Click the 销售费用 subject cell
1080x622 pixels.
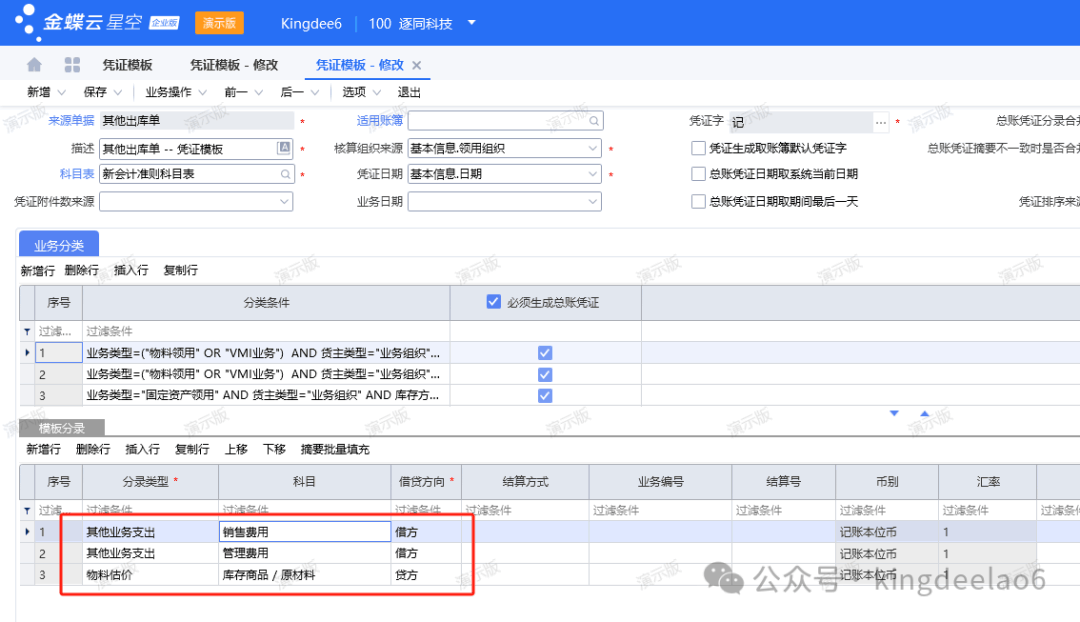click(303, 532)
